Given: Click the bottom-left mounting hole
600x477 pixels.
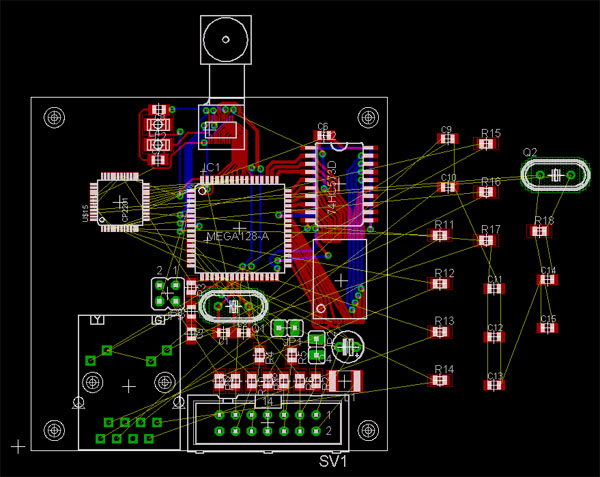Looking at the screenshot, I should (54, 430).
